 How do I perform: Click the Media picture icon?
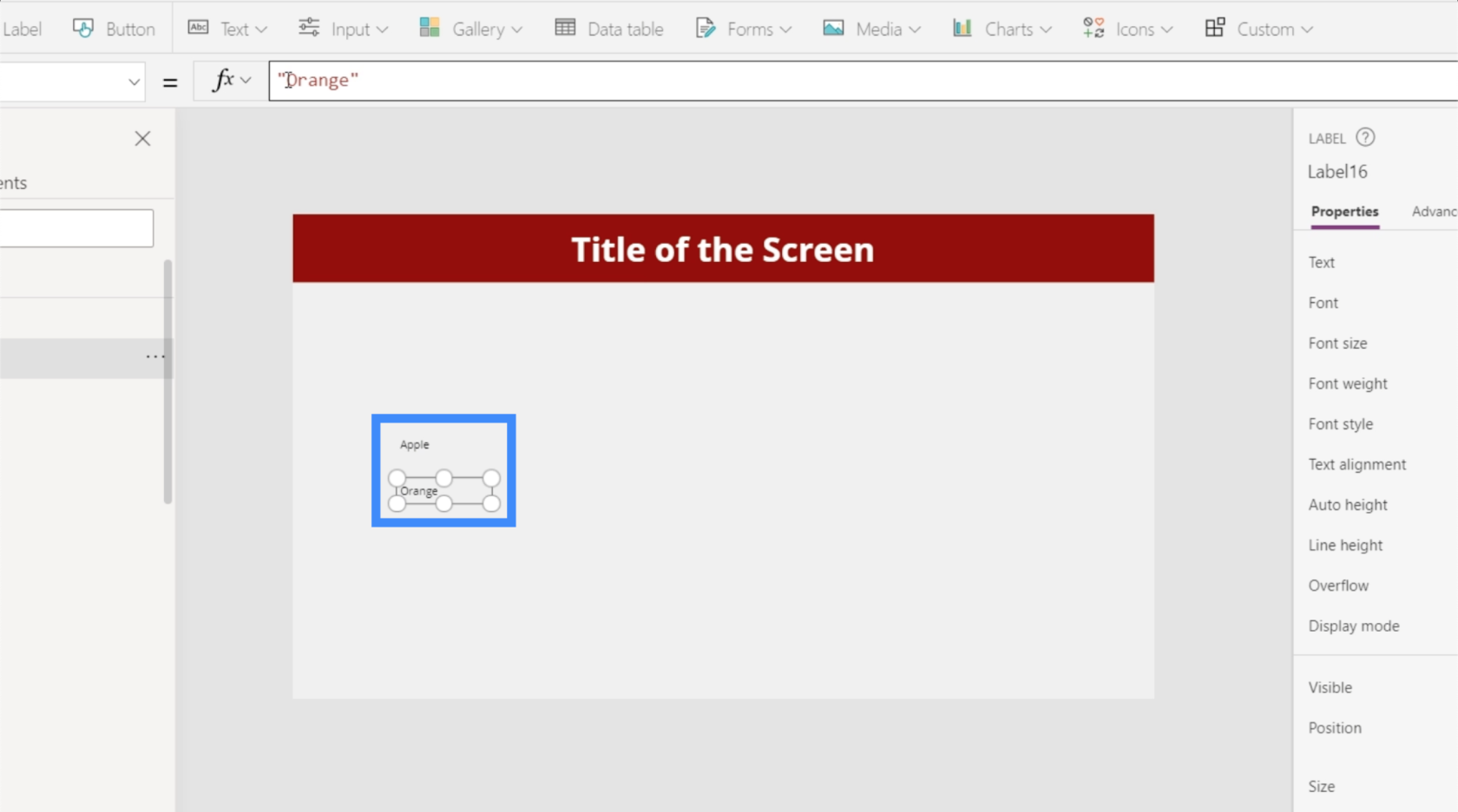(x=834, y=28)
